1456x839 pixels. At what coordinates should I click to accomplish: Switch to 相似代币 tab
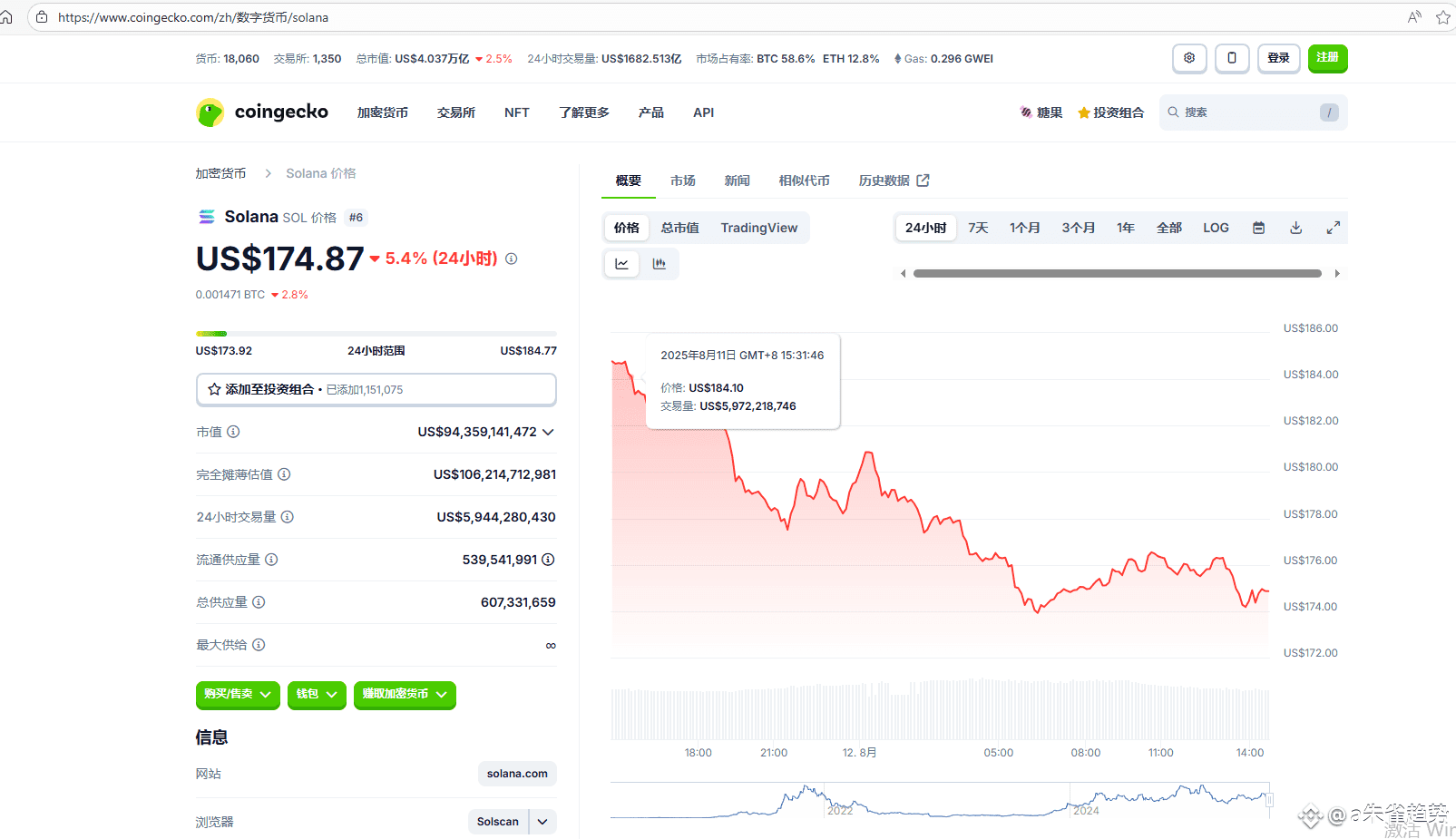click(805, 180)
